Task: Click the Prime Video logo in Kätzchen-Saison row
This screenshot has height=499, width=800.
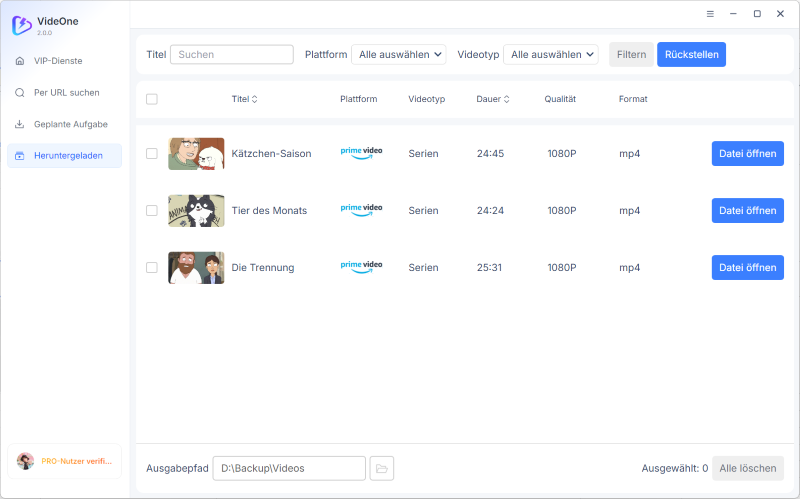Action: pos(361,153)
